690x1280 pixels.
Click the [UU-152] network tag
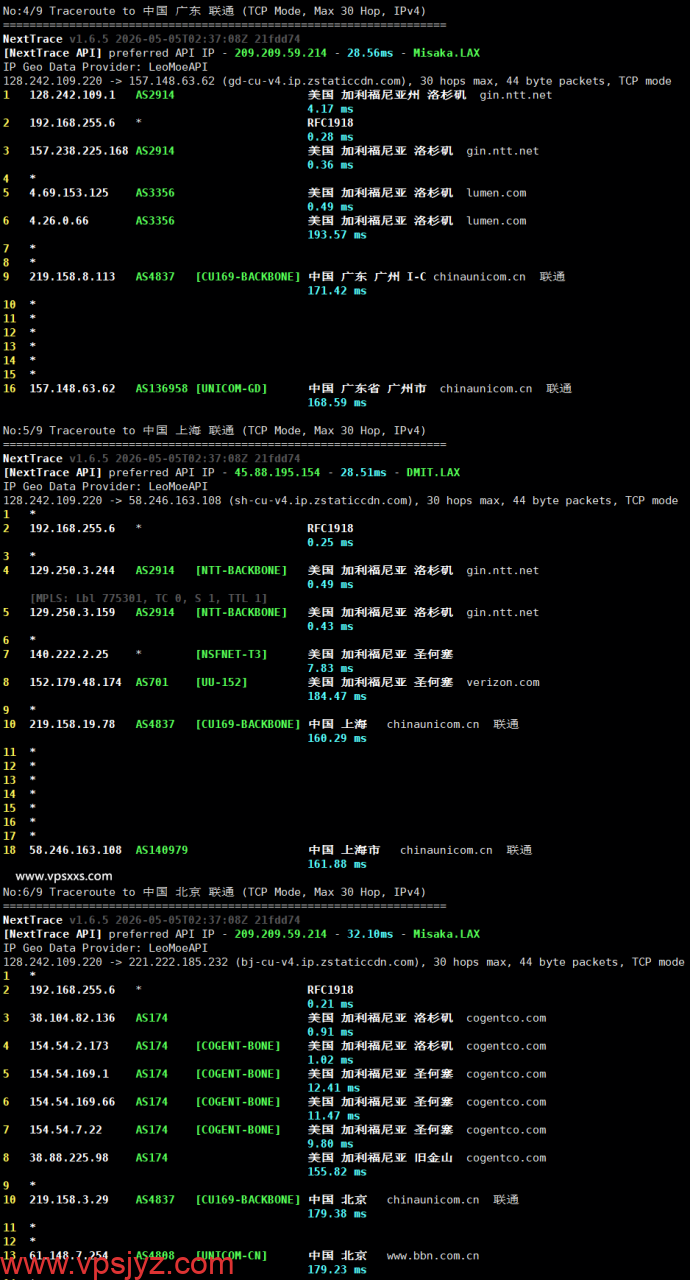(222, 683)
